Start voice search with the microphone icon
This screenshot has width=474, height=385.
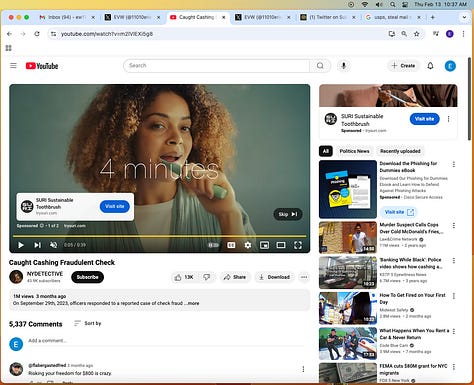point(344,66)
